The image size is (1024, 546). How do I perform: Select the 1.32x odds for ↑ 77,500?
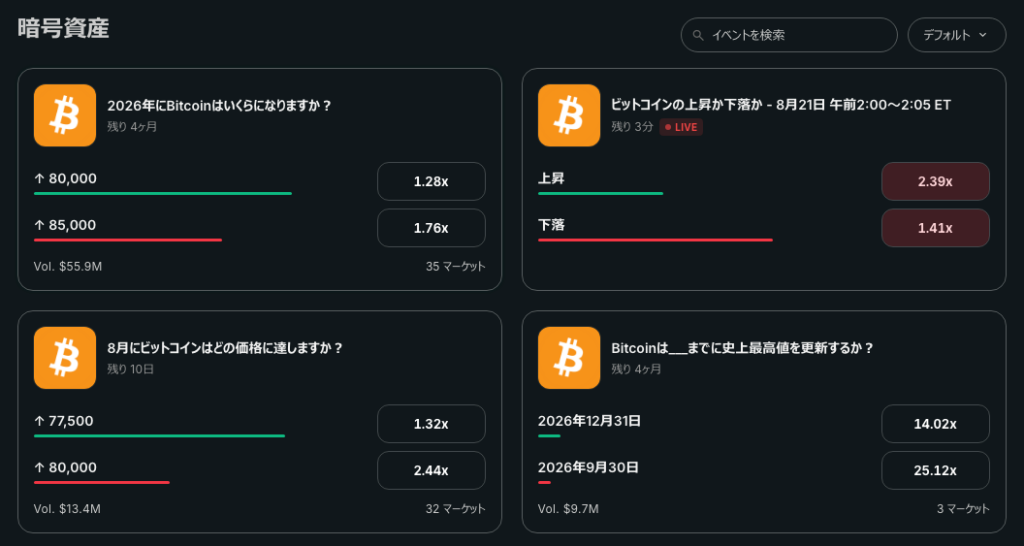(431, 424)
